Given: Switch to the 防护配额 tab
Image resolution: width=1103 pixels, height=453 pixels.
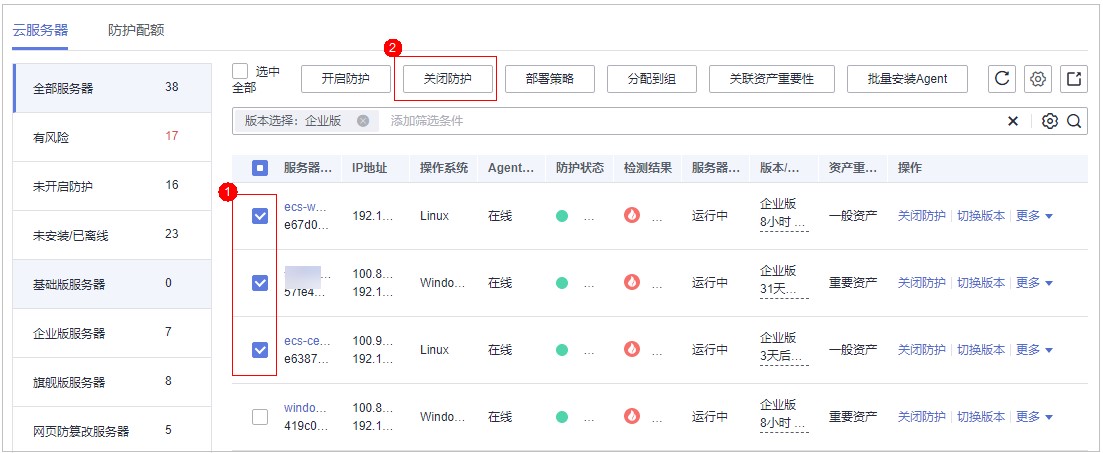Looking at the screenshot, I should click(x=136, y=30).
